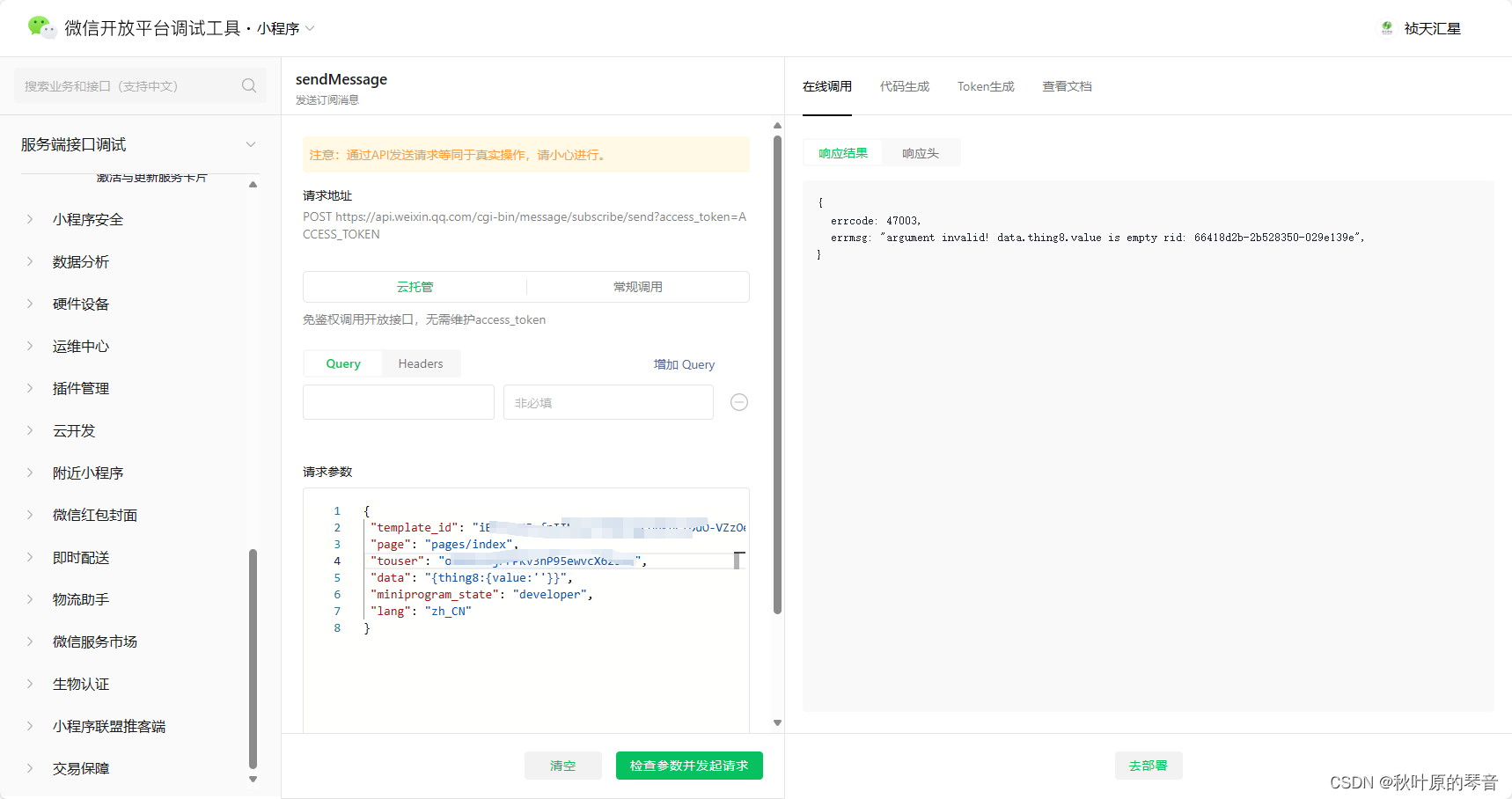This screenshot has height=799, width=1512.
Task: Click the 检查参数并发起请求 button
Action: point(689,766)
